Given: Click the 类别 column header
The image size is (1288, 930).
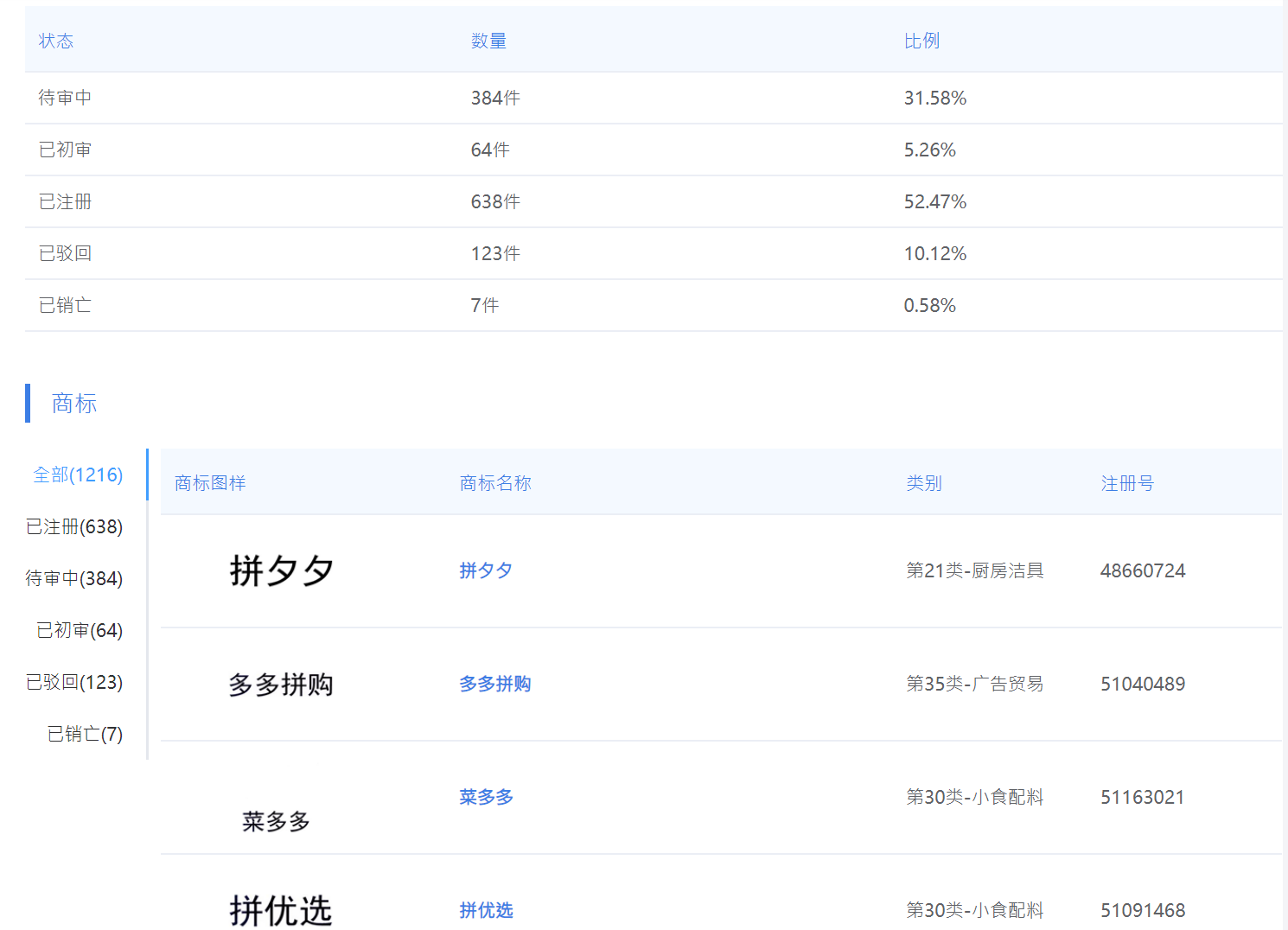Looking at the screenshot, I should 924,483.
